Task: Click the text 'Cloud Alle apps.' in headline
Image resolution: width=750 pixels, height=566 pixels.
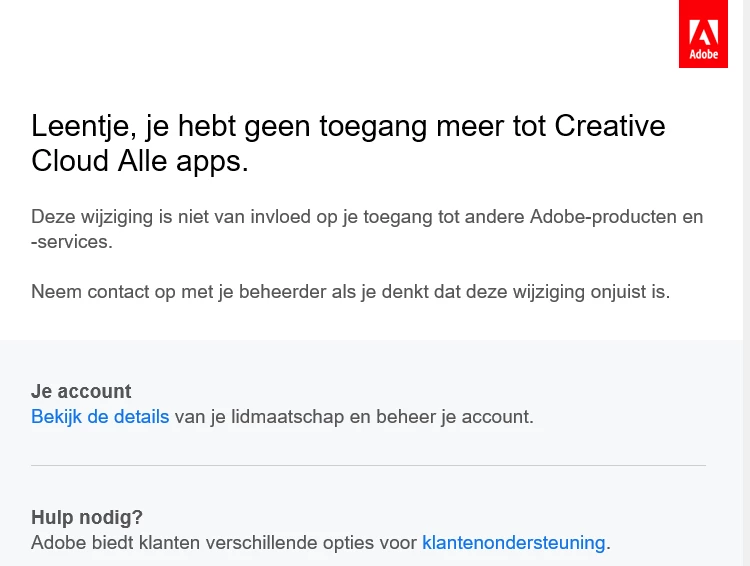Action: [x=140, y=161]
